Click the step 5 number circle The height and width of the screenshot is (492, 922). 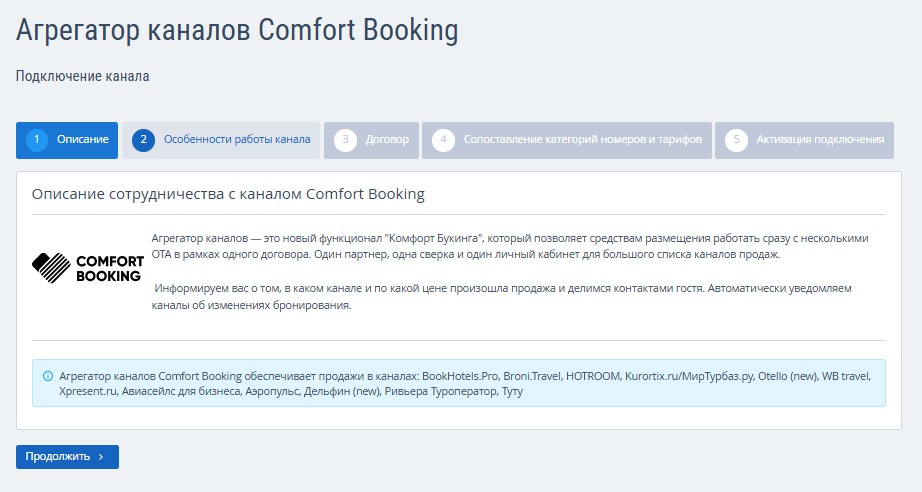coord(736,140)
